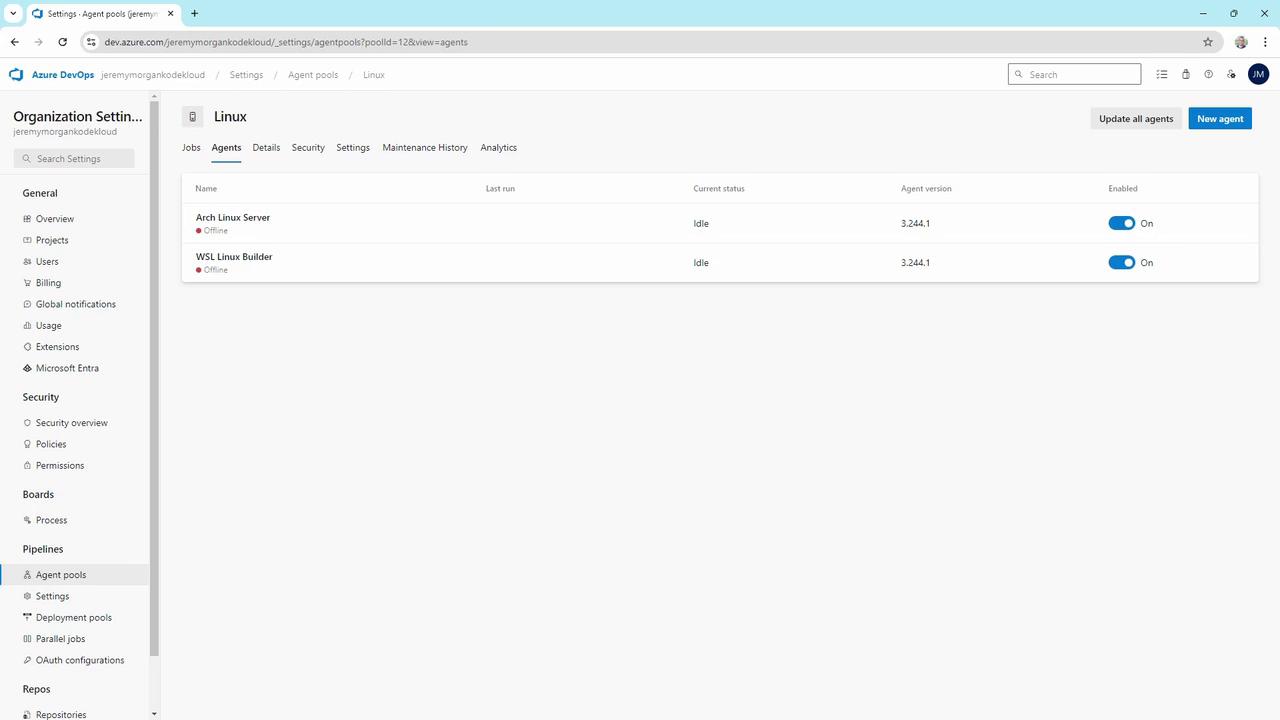Open the JM account avatar menu
The height and width of the screenshot is (720, 1280).
click(x=1258, y=74)
